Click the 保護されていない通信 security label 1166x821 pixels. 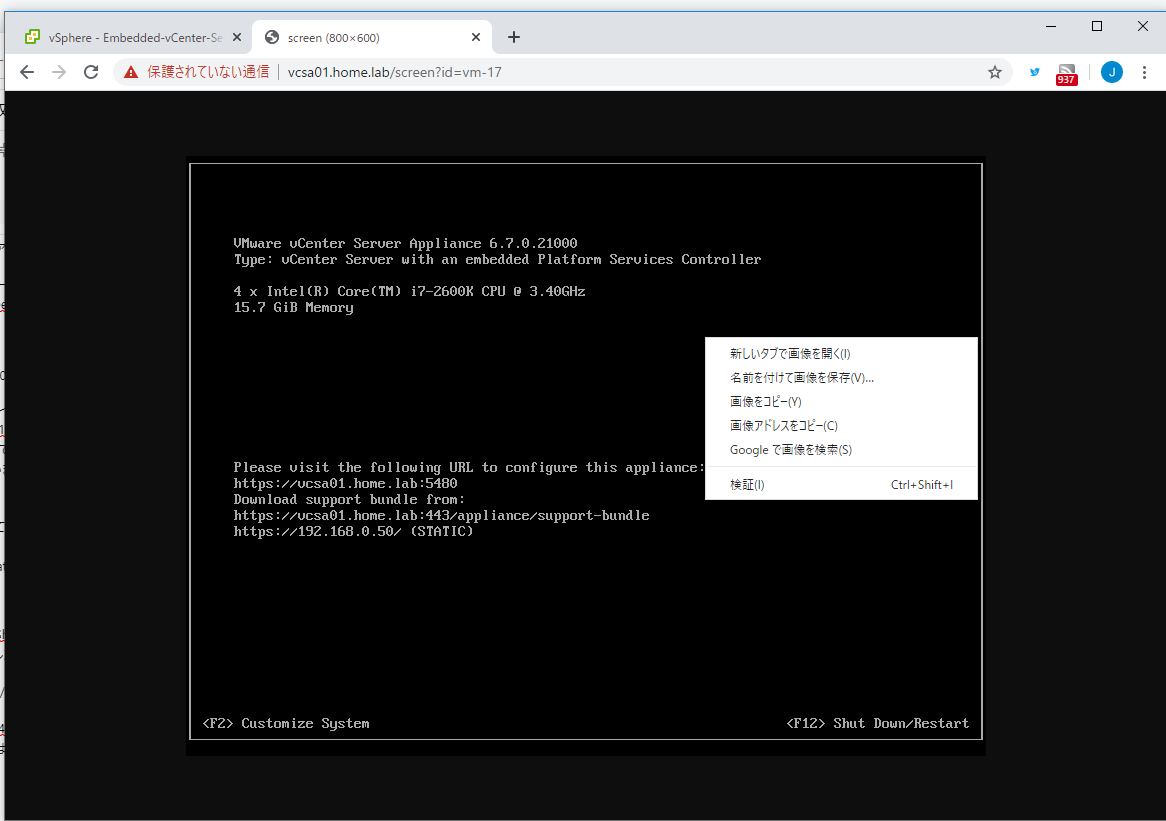coord(207,72)
